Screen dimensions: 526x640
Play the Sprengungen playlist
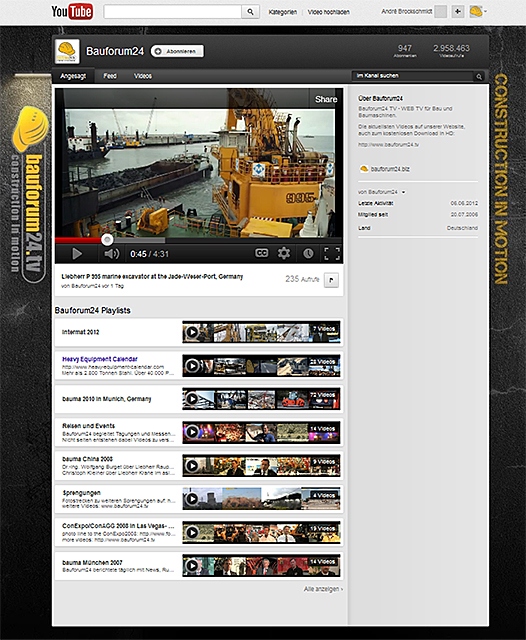tap(192, 499)
